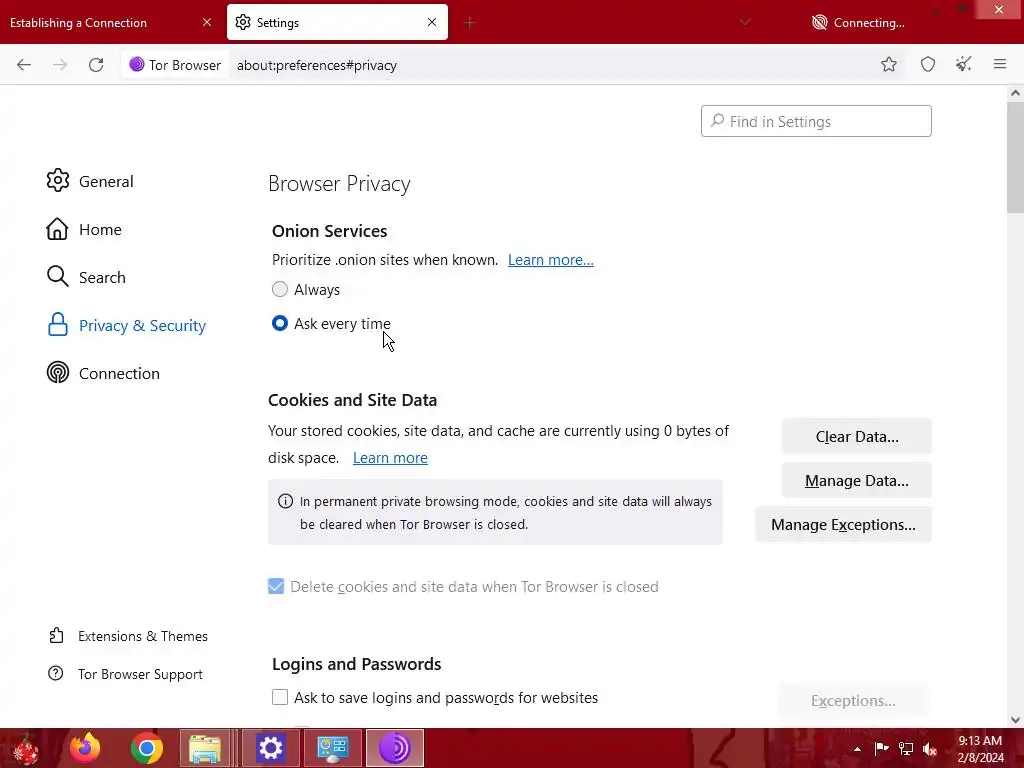Click the Browser Privacy heading

[339, 184]
